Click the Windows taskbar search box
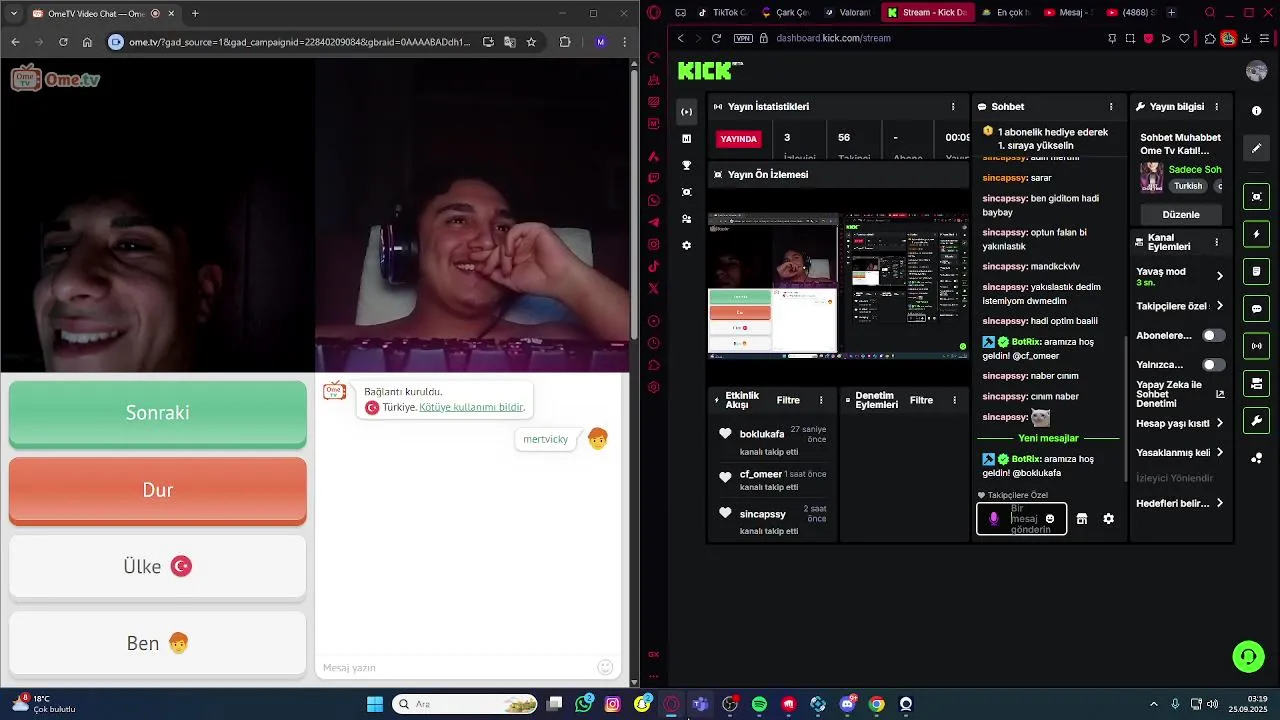Viewport: 1280px width, 720px height. point(465,704)
